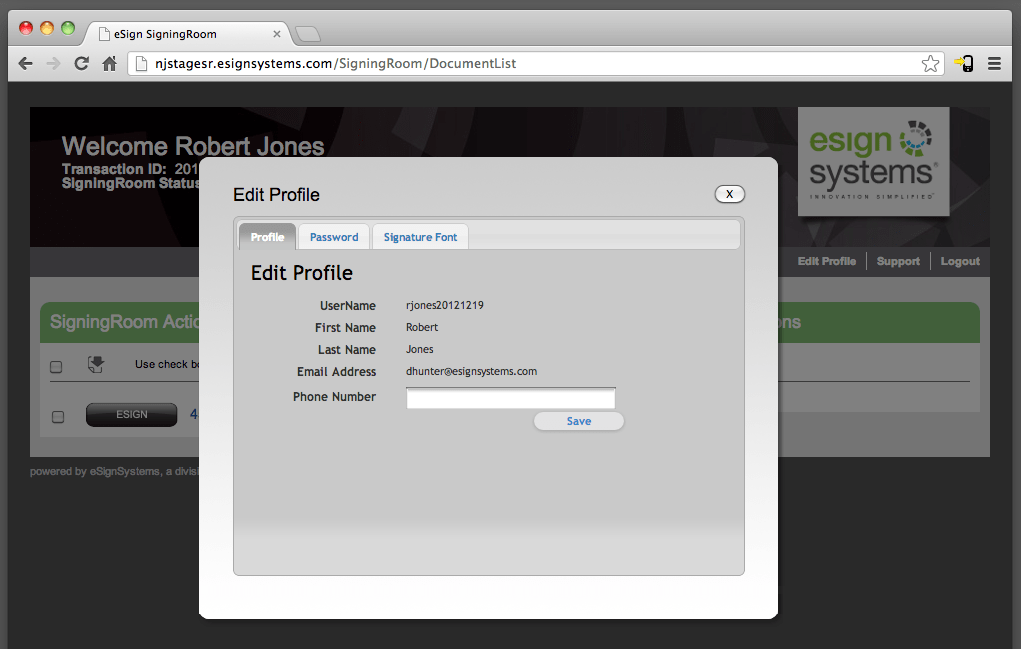The width and height of the screenshot is (1021, 649).
Task: Click the ESIGN button
Action: [x=131, y=415]
